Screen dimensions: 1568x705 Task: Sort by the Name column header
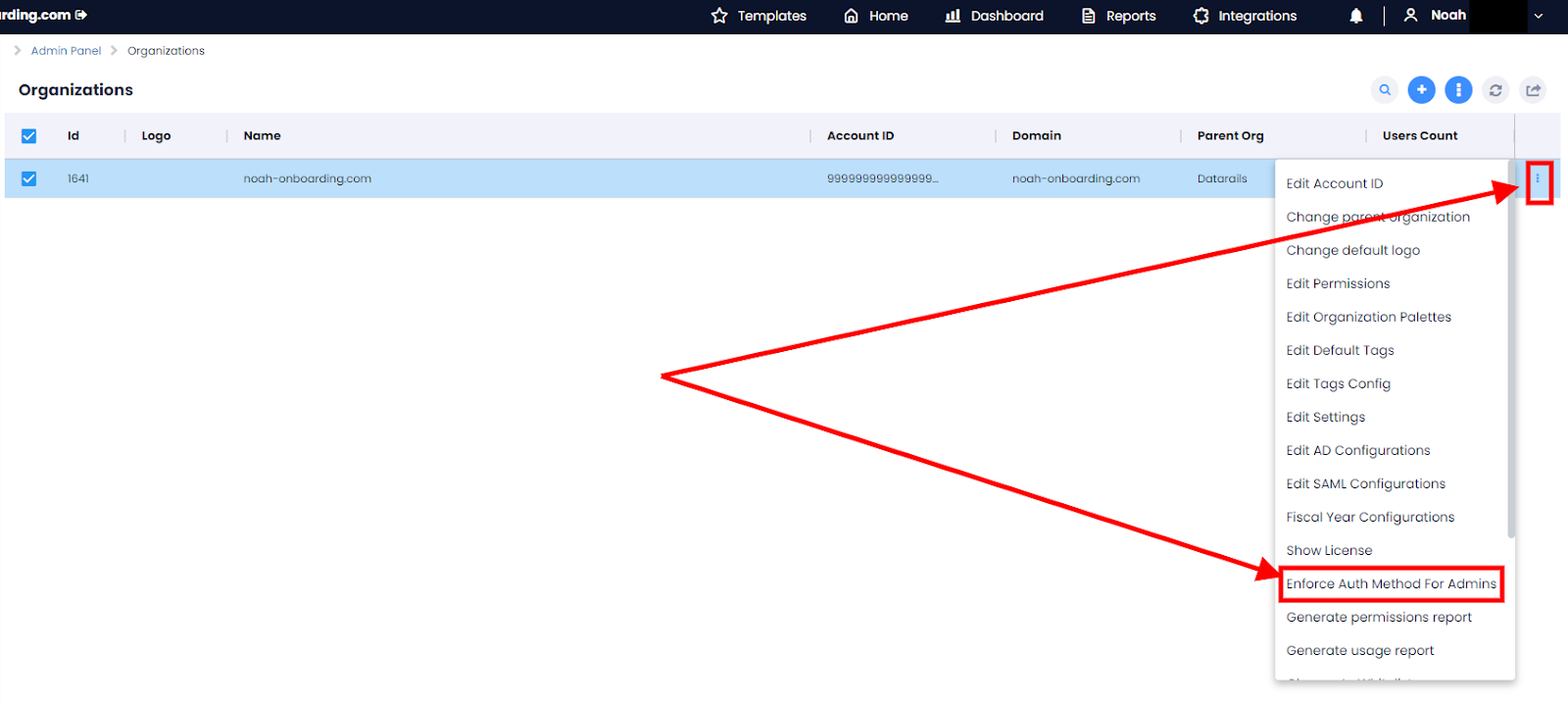[262, 136]
